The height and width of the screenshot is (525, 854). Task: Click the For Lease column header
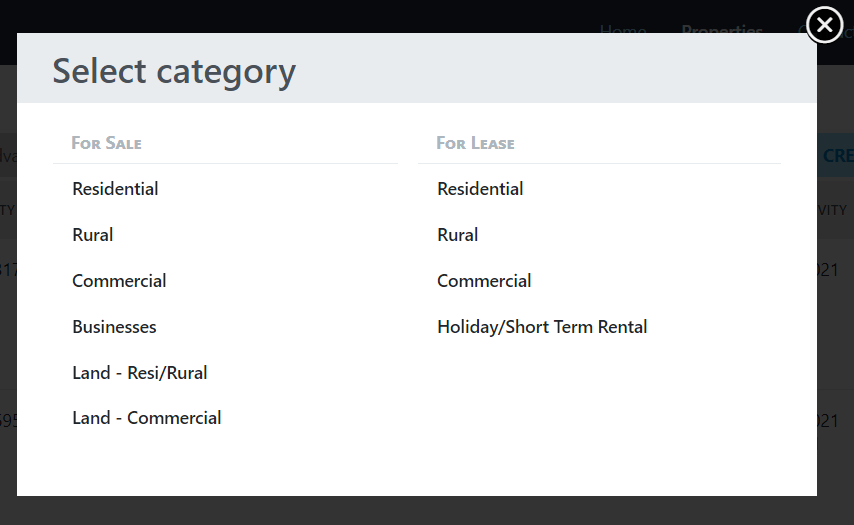coord(475,143)
